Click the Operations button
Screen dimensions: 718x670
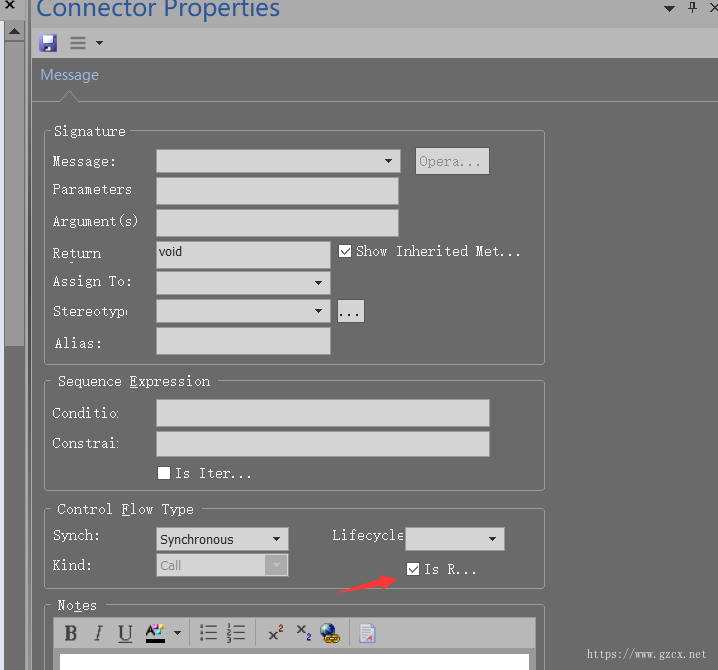[452, 161]
